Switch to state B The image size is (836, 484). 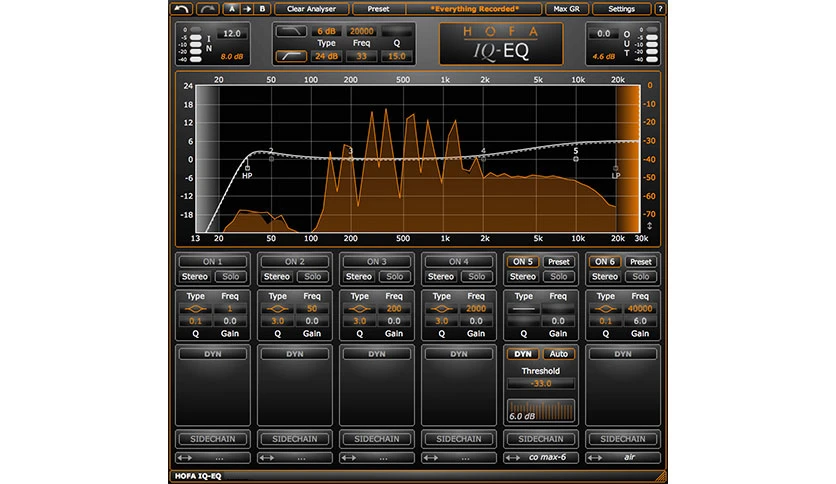pyautogui.click(x=262, y=9)
